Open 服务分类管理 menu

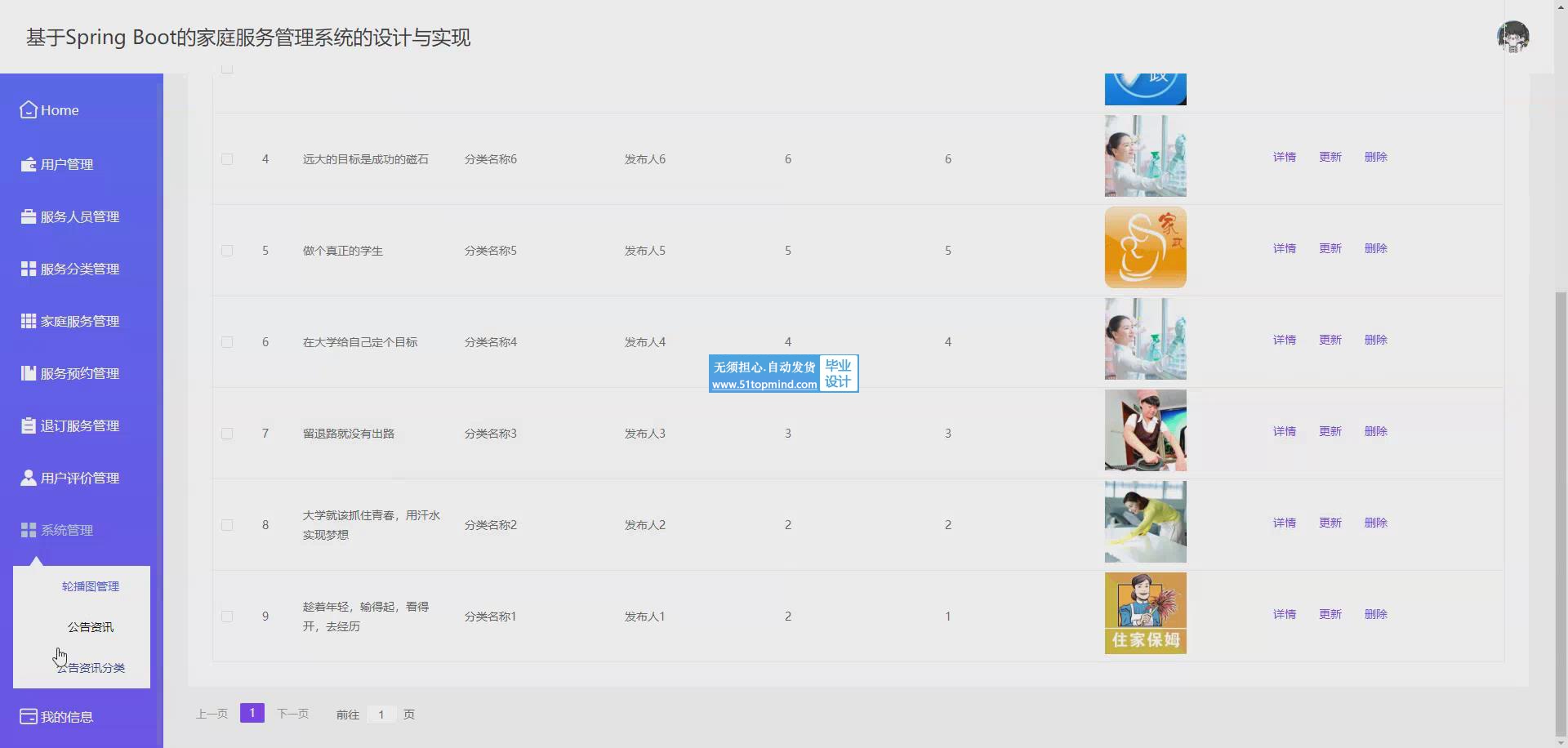(82, 269)
